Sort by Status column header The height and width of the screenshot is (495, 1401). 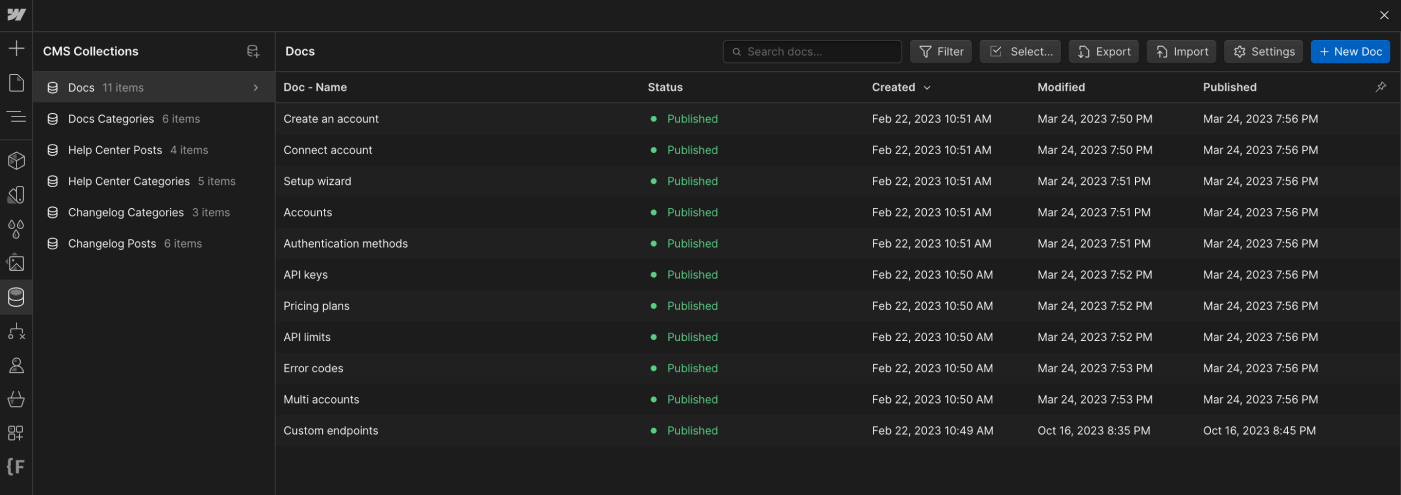(x=665, y=87)
